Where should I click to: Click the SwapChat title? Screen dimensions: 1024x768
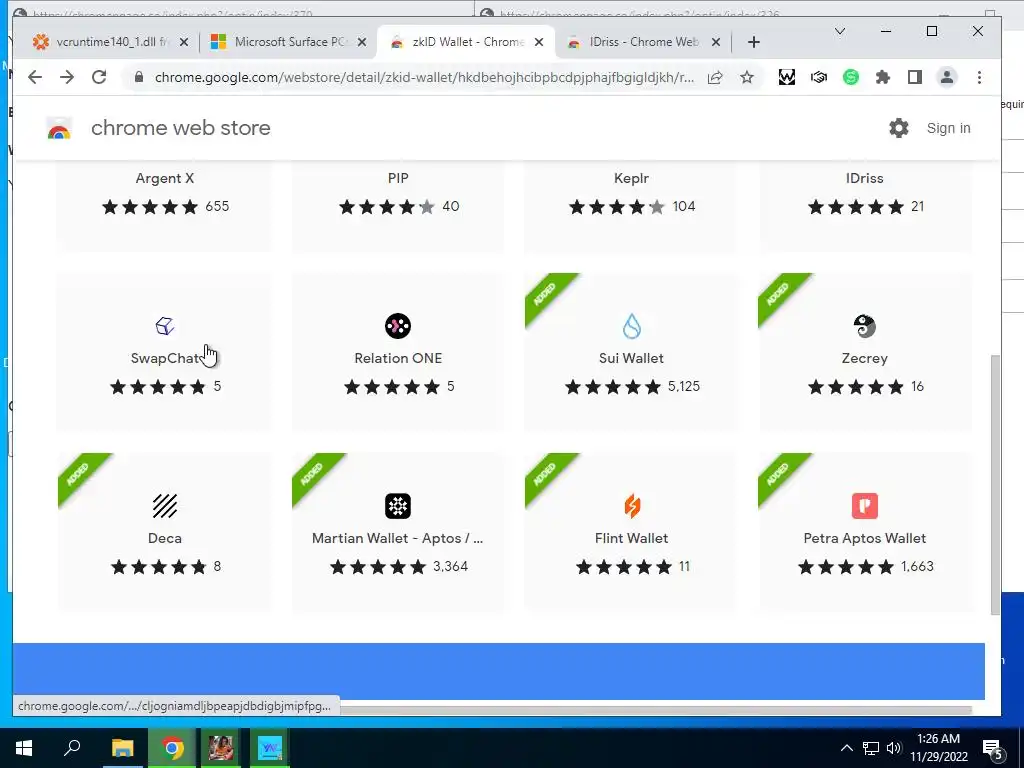165,358
